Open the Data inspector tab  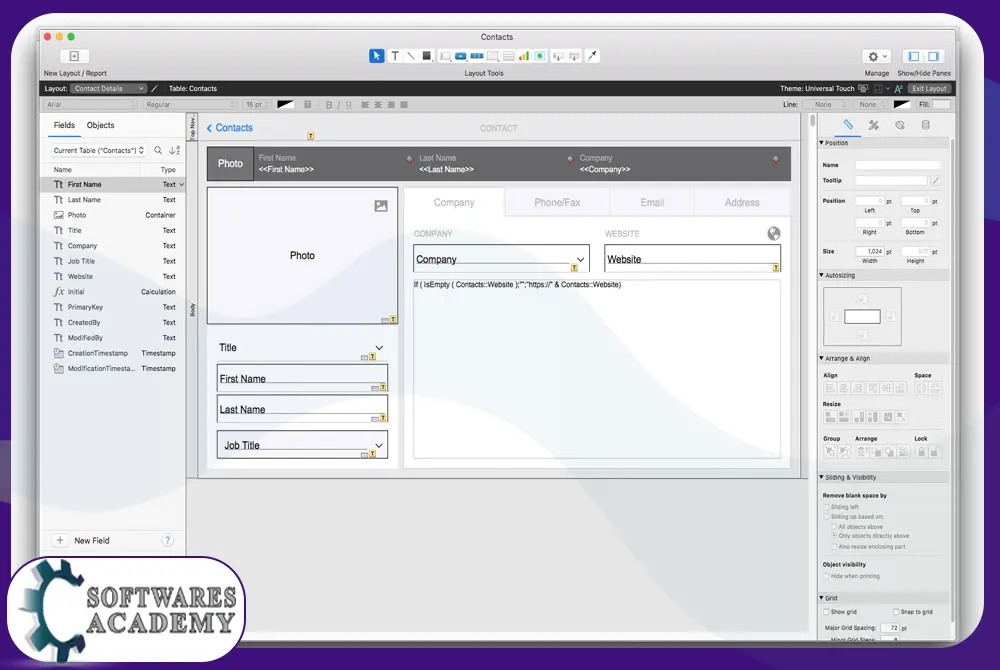(x=925, y=125)
